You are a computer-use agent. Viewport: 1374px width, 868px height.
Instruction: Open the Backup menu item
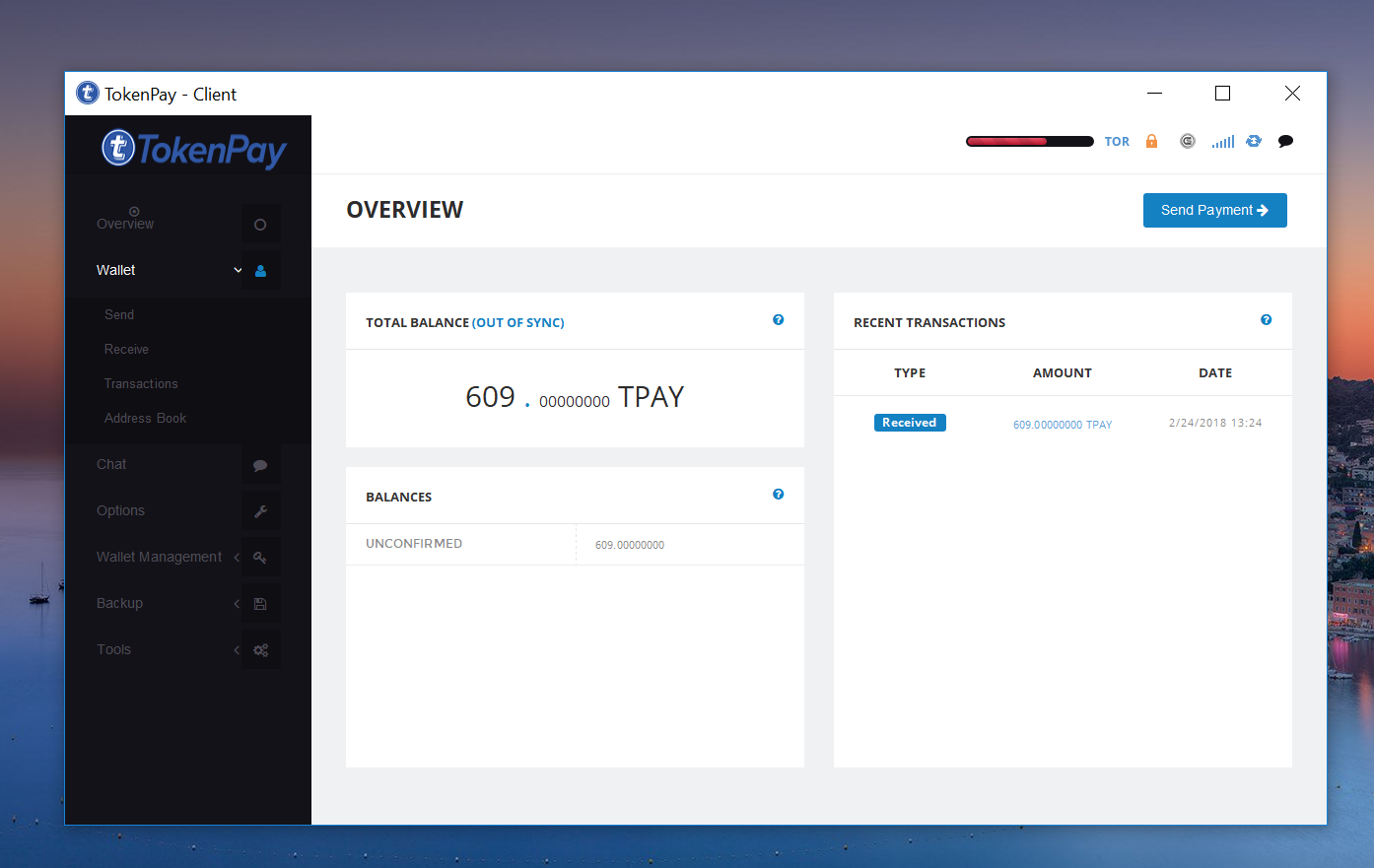coord(119,603)
